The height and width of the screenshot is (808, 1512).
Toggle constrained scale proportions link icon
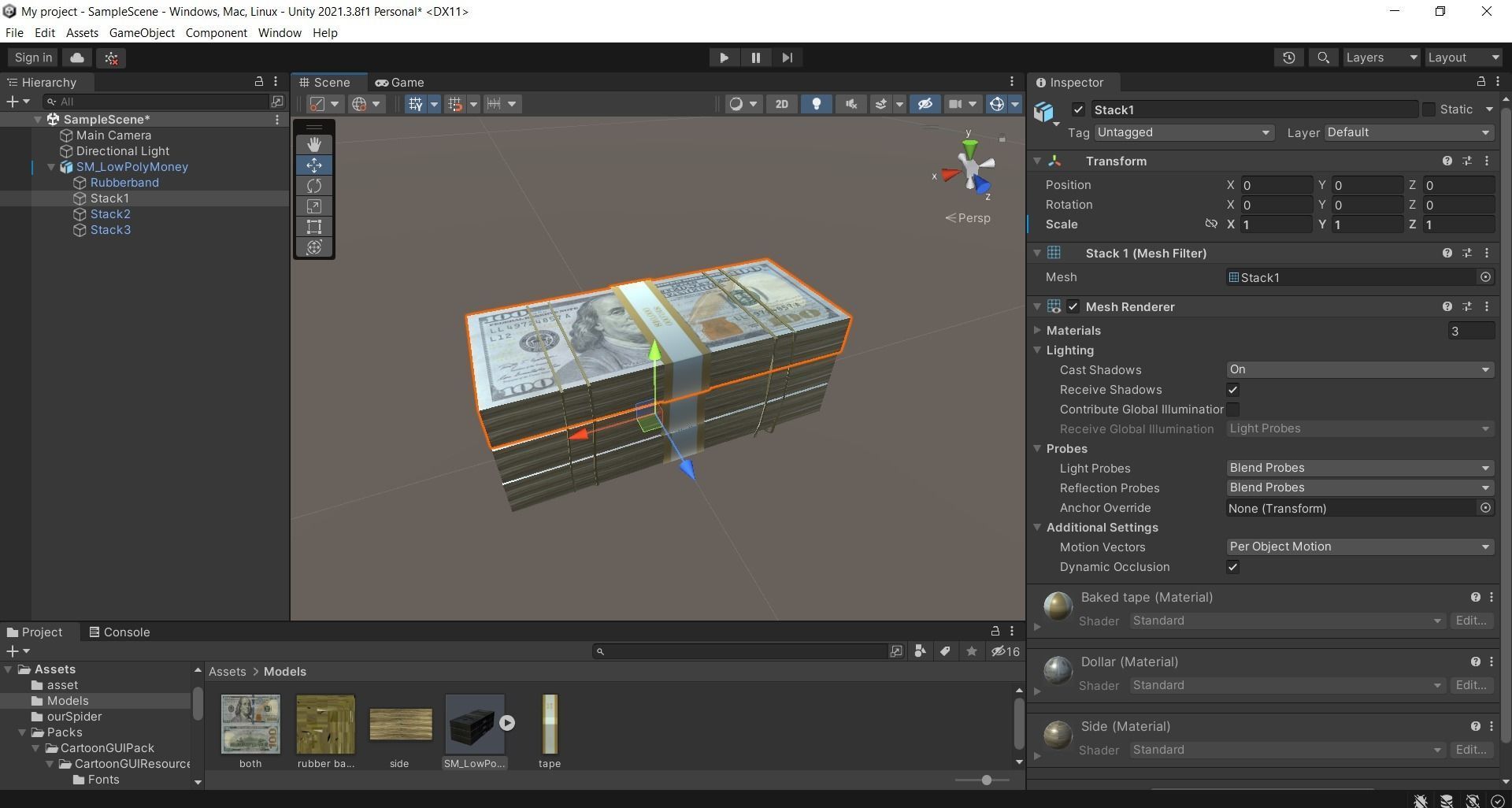point(1211,224)
